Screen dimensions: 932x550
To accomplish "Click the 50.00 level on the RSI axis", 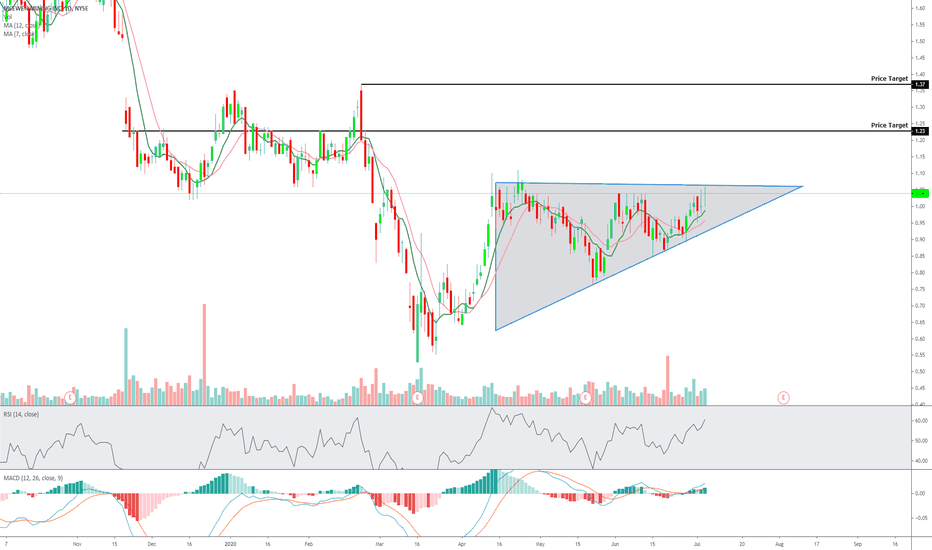I will (x=921, y=441).
